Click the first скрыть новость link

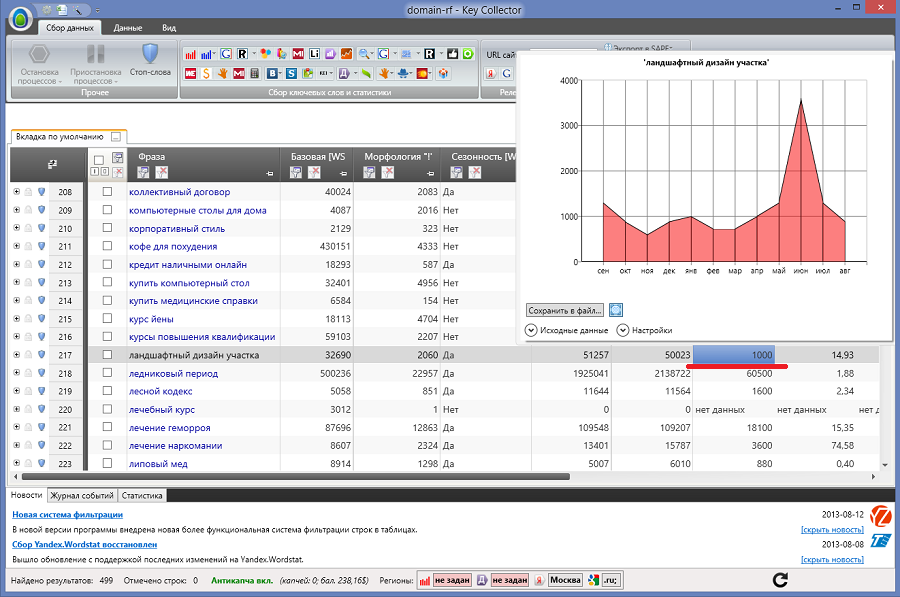[x=832, y=529]
